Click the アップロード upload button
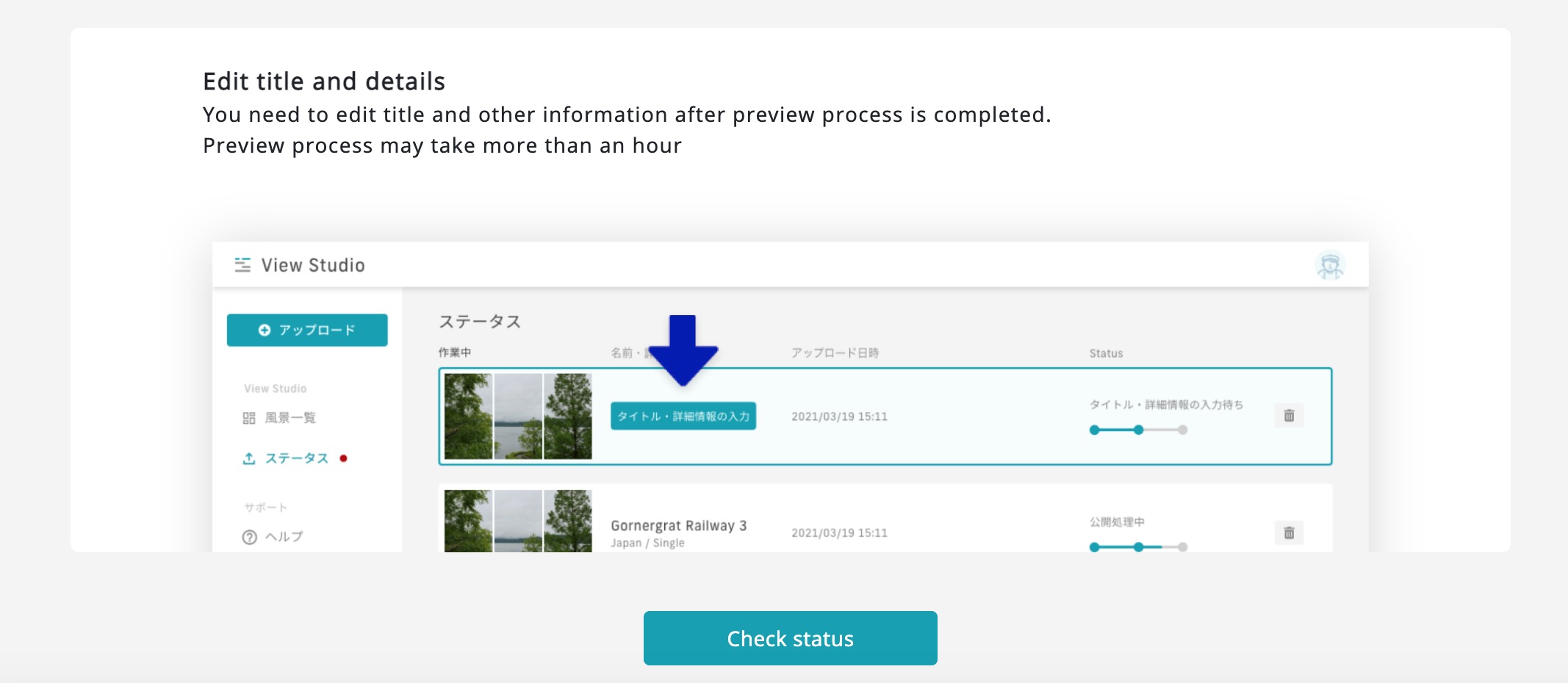This screenshot has width=1568, height=683. 307,330
